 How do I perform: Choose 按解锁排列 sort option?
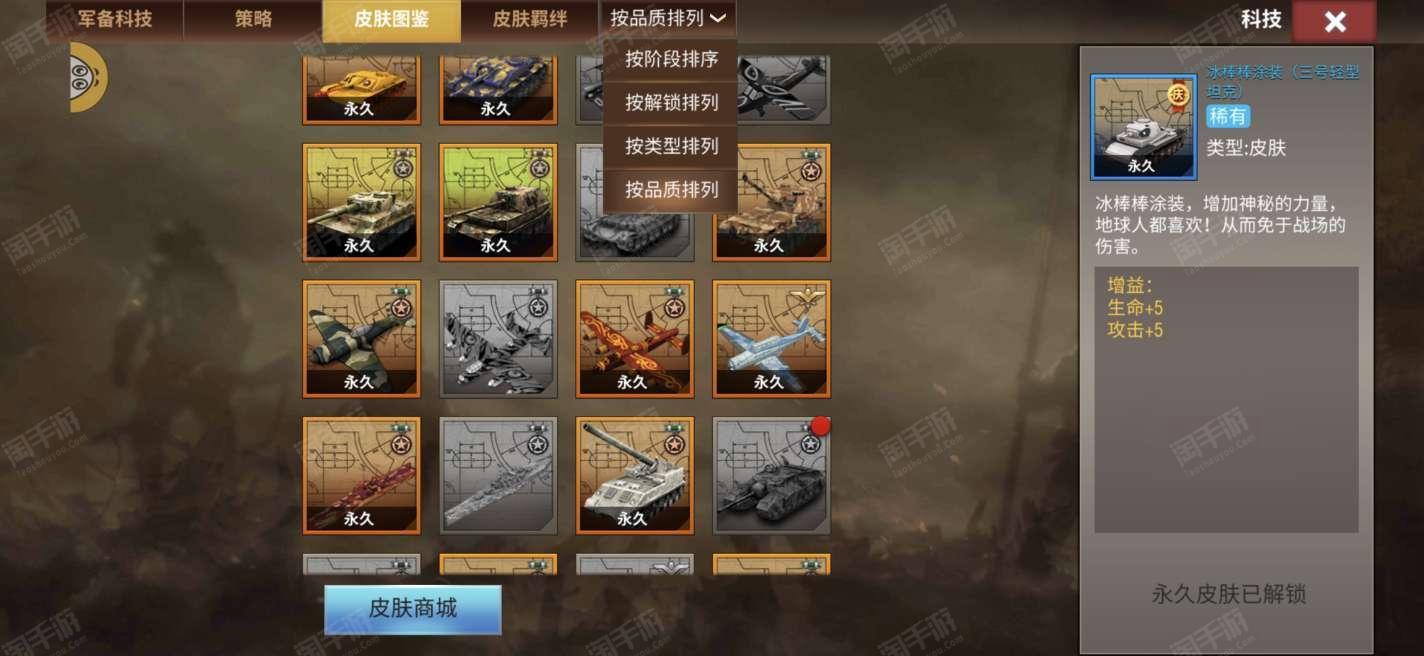(x=671, y=103)
